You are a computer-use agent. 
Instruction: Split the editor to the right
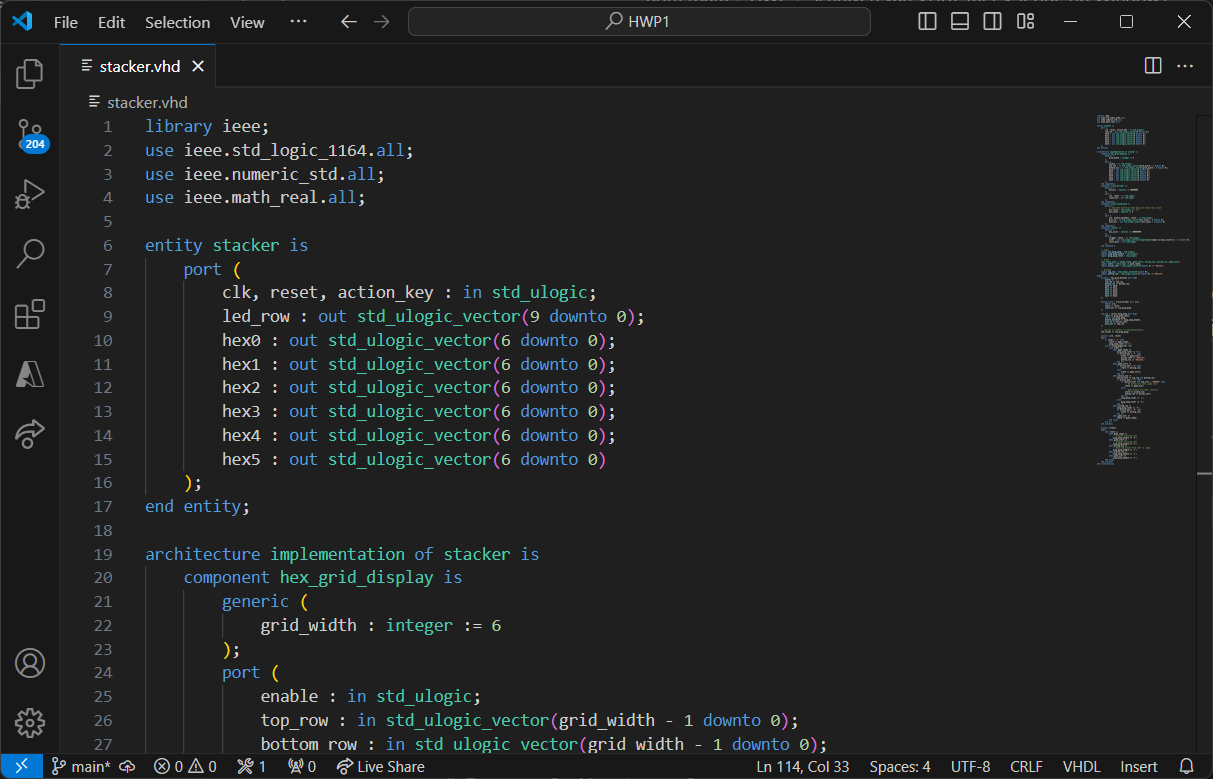click(x=1153, y=66)
